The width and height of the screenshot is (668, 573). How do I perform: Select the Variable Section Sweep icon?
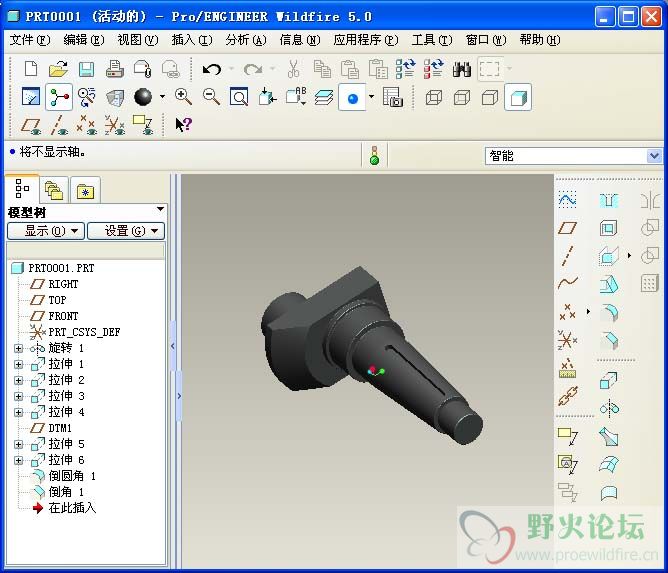tap(609, 437)
